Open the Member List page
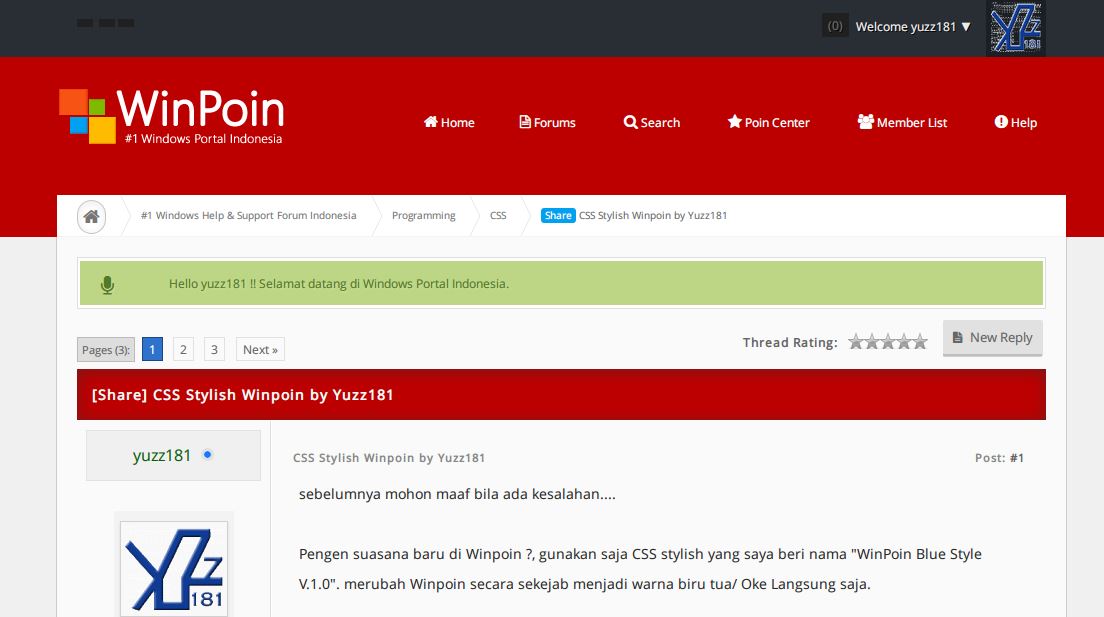1104x617 pixels. (902, 123)
